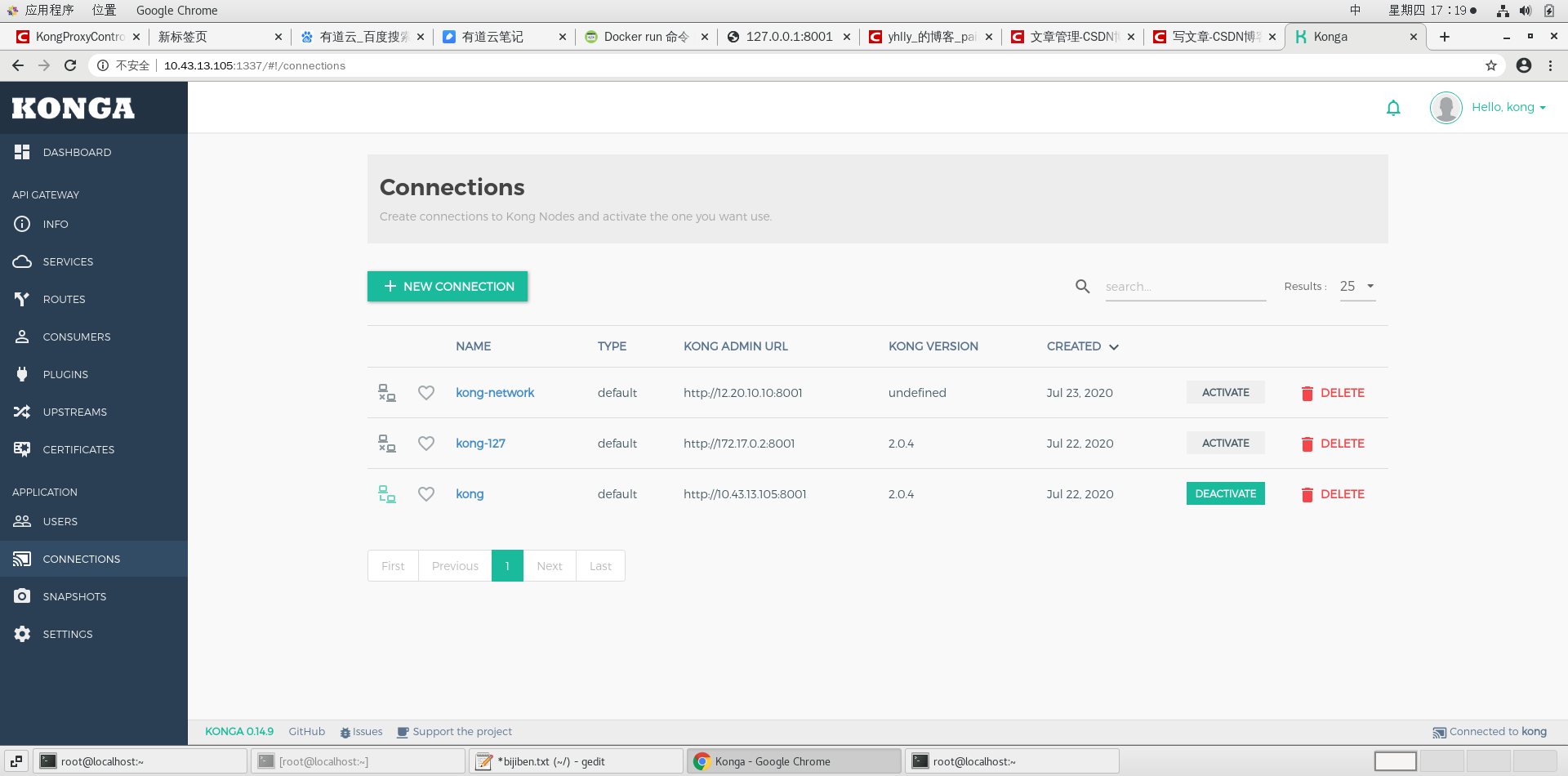Select Upstreams in the API Gateway sidebar
1568x776 pixels.
click(x=74, y=412)
